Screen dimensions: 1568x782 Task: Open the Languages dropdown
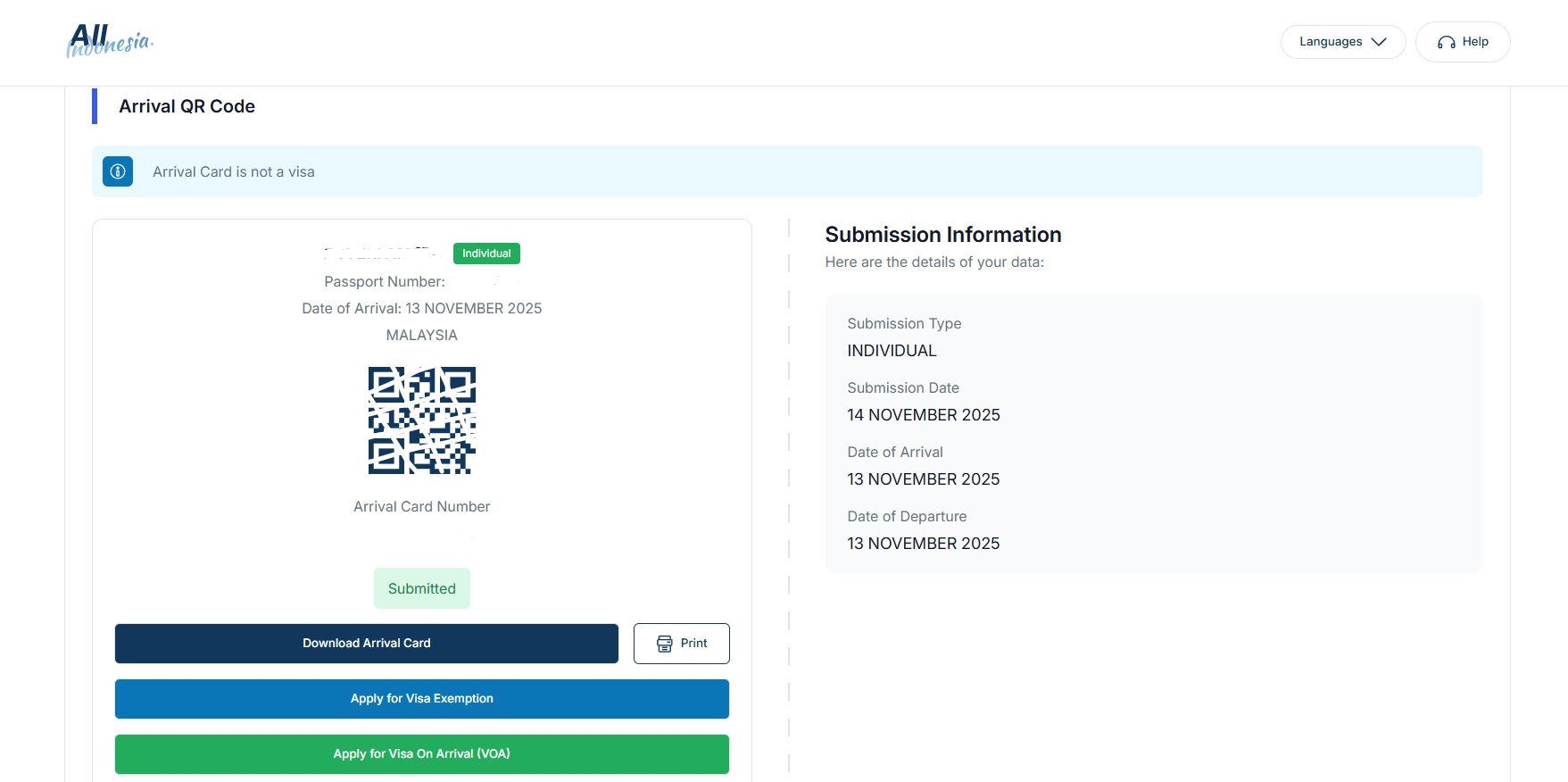click(1343, 42)
